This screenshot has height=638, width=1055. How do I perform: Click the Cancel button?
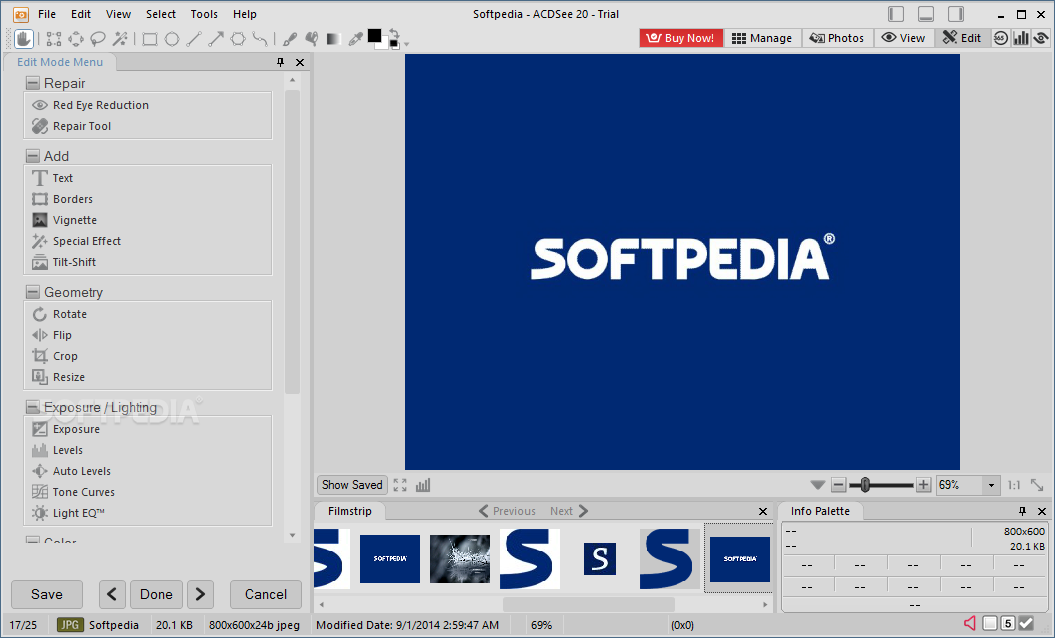pos(266,594)
